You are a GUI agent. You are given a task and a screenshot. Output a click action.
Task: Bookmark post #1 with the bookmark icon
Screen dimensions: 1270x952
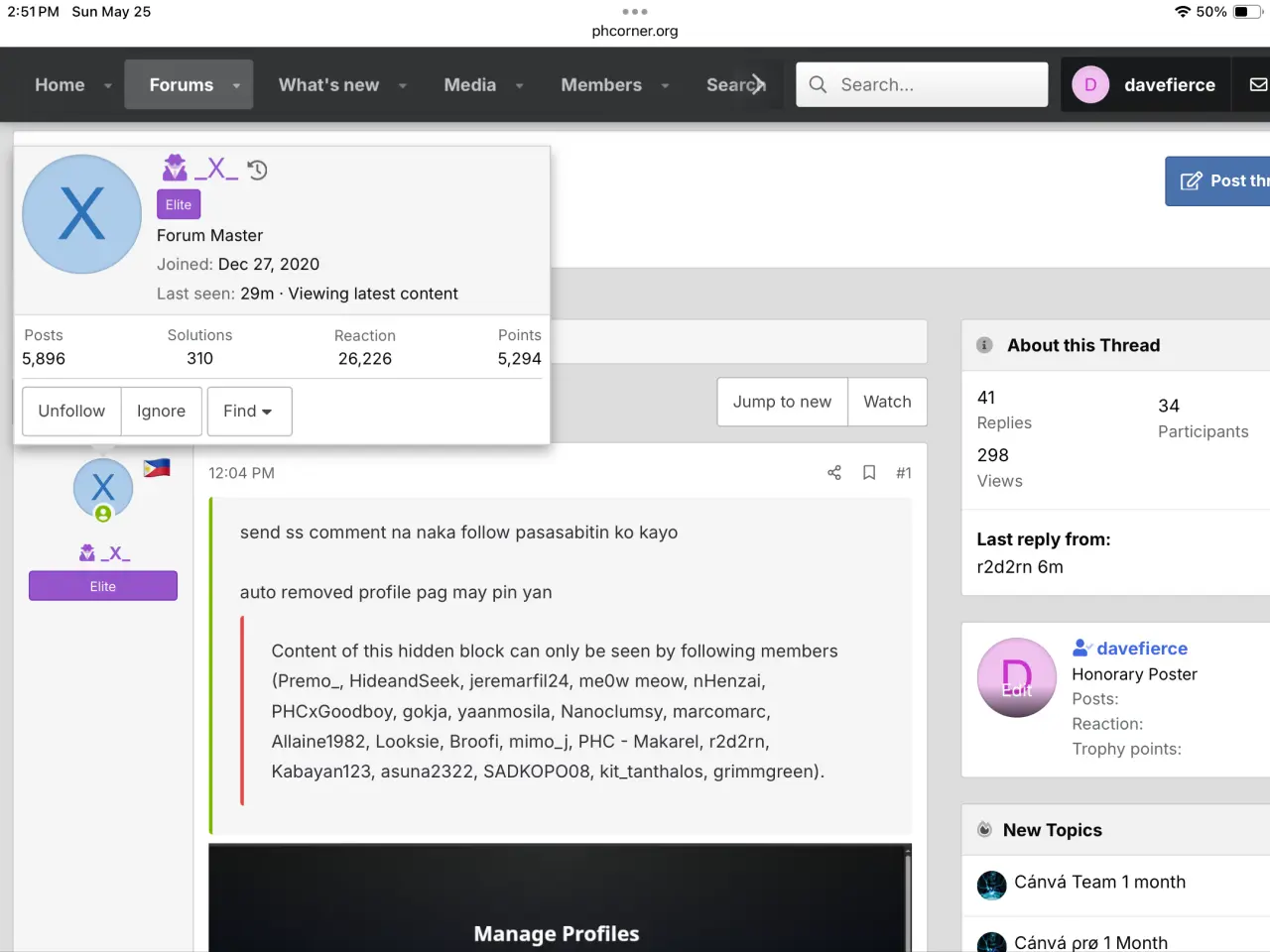click(x=869, y=473)
